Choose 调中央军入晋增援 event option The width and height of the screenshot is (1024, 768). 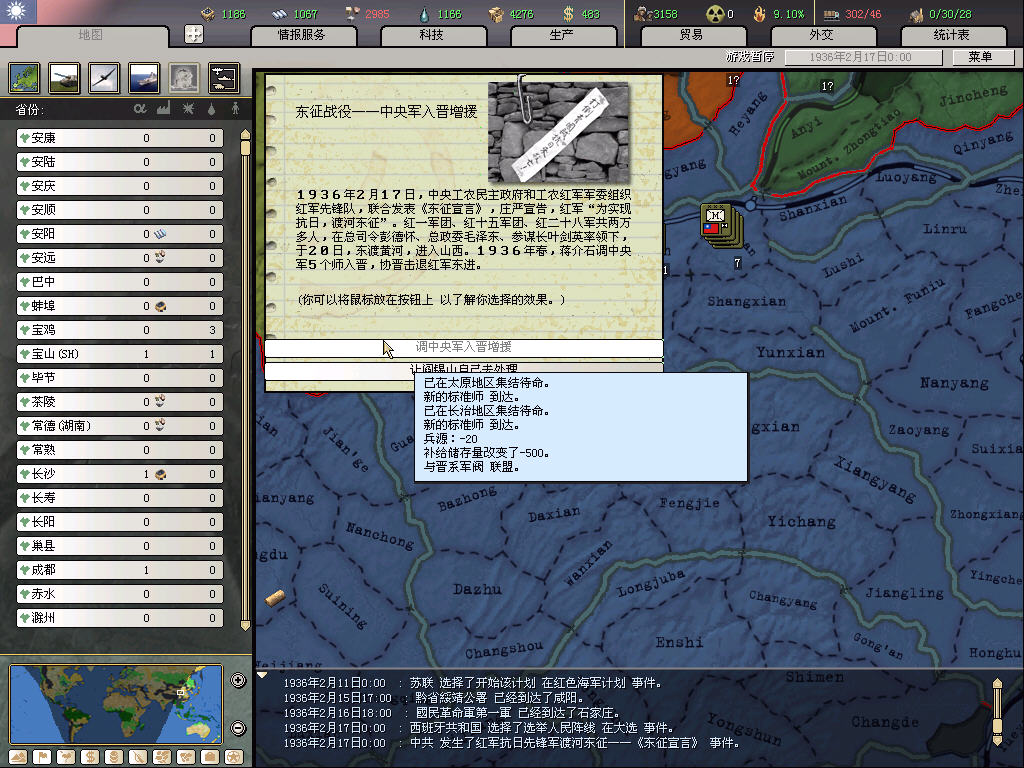click(463, 347)
